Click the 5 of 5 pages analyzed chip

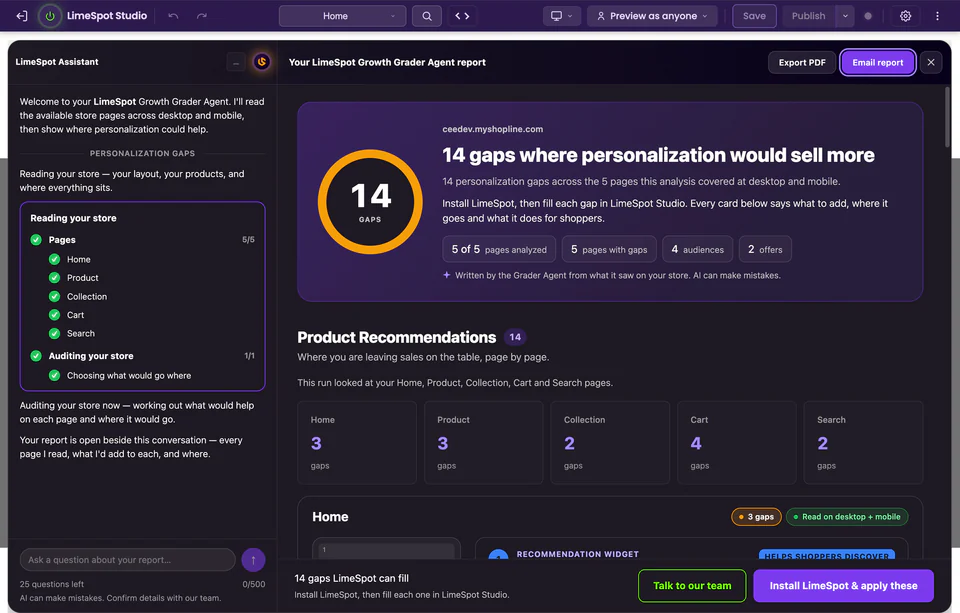click(x=499, y=249)
